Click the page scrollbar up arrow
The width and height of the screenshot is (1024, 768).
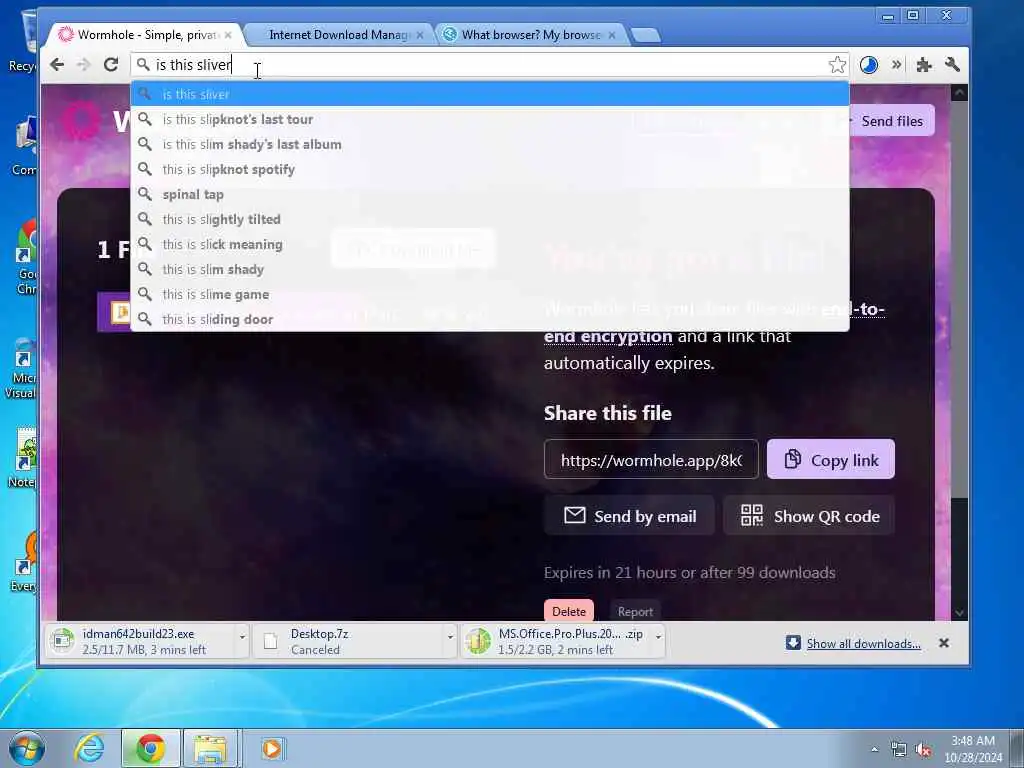point(959,93)
